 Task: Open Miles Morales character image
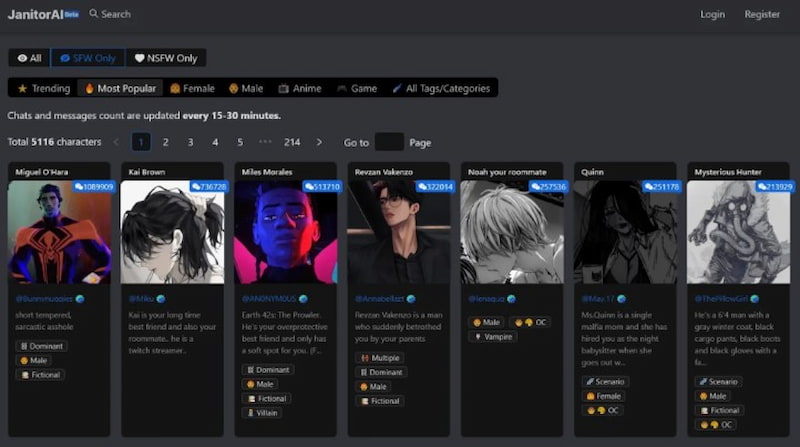click(x=286, y=232)
